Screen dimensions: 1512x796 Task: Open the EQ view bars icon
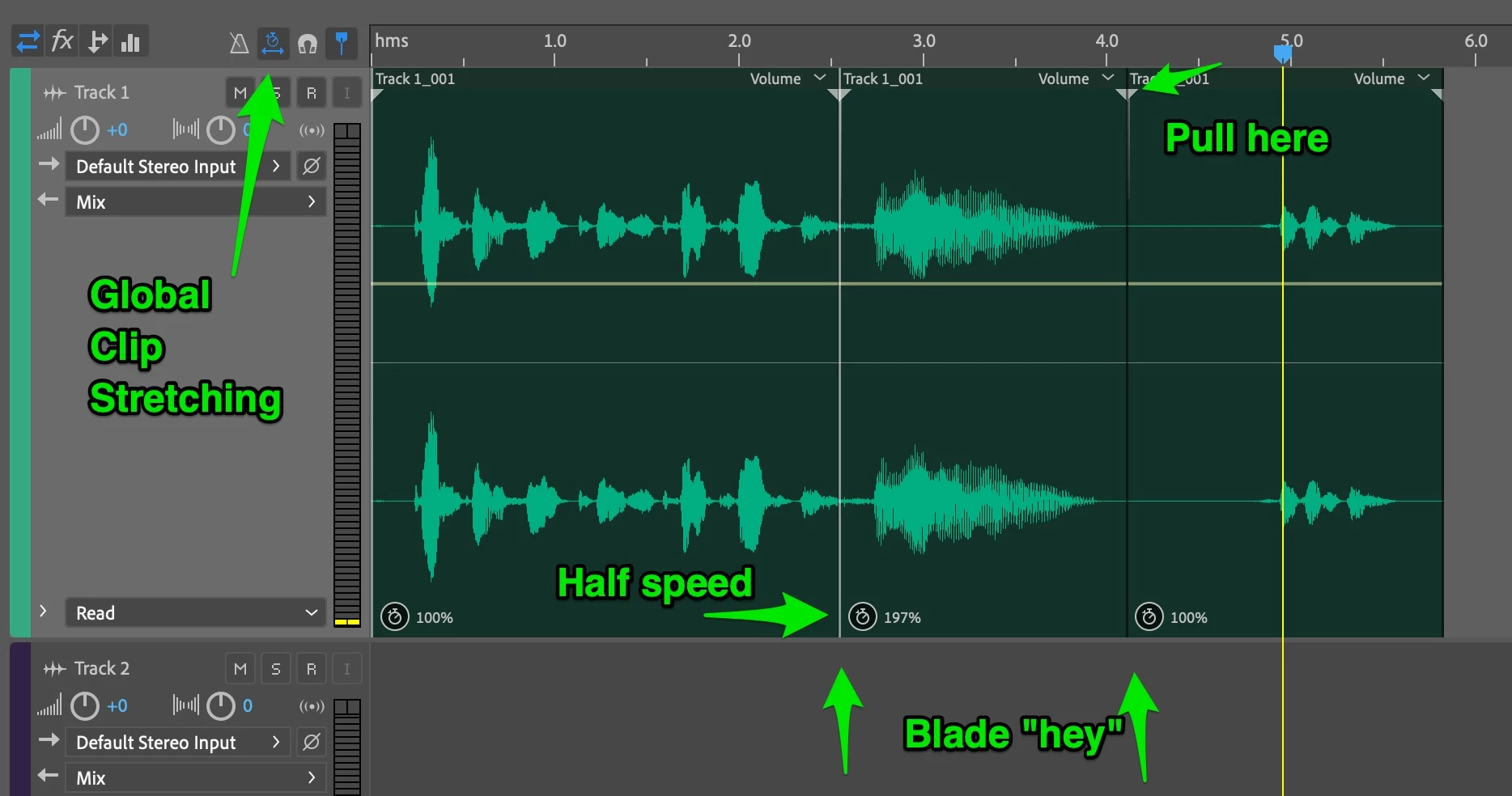click(130, 41)
